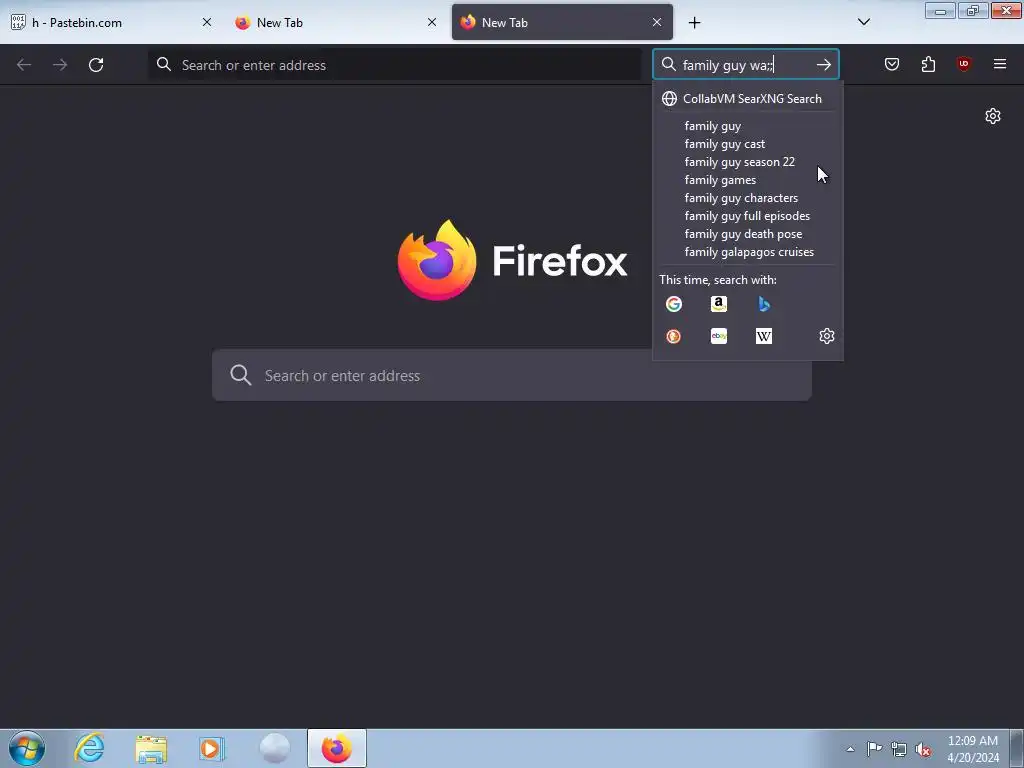This screenshot has height=768, width=1024.
Task: Open new tab page personalize gear
Action: (993, 116)
